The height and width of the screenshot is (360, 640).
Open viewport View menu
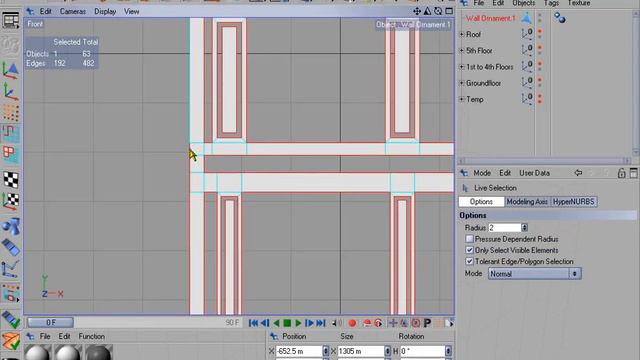(x=131, y=11)
